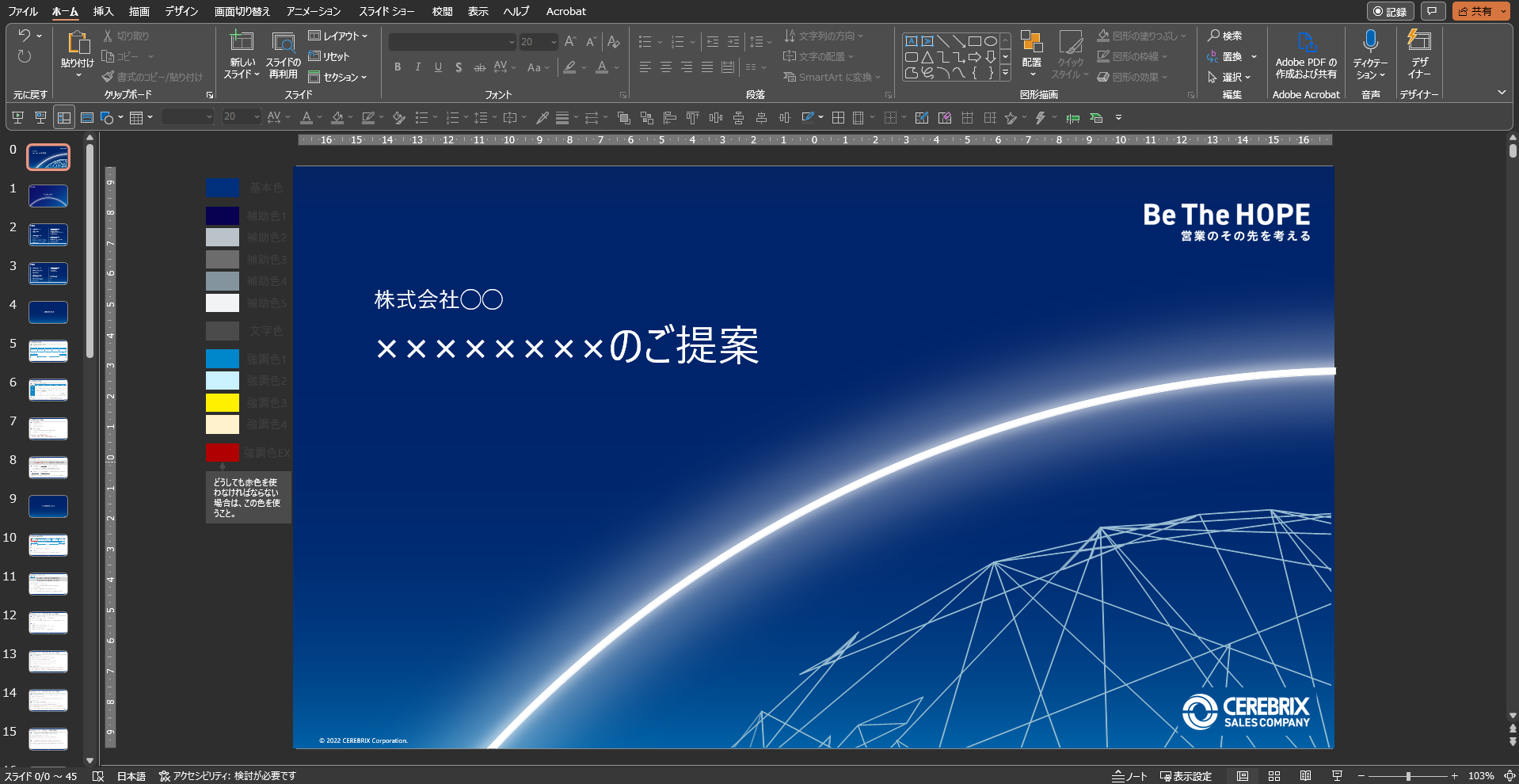Click the Paste (貼り付け) icon
The width and height of the screenshot is (1519, 784).
[x=78, y=43]
